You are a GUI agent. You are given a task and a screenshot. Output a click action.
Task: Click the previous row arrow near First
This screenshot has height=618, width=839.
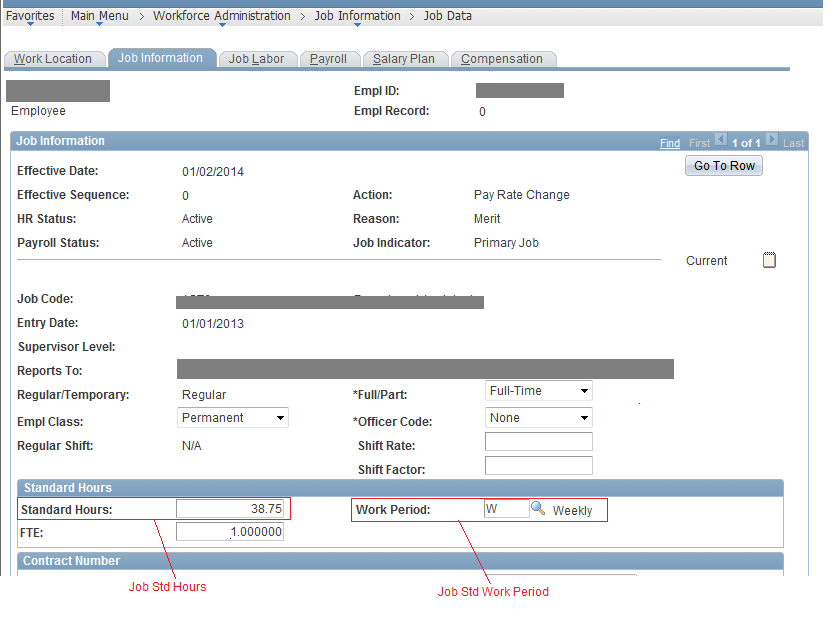[722, 140]
